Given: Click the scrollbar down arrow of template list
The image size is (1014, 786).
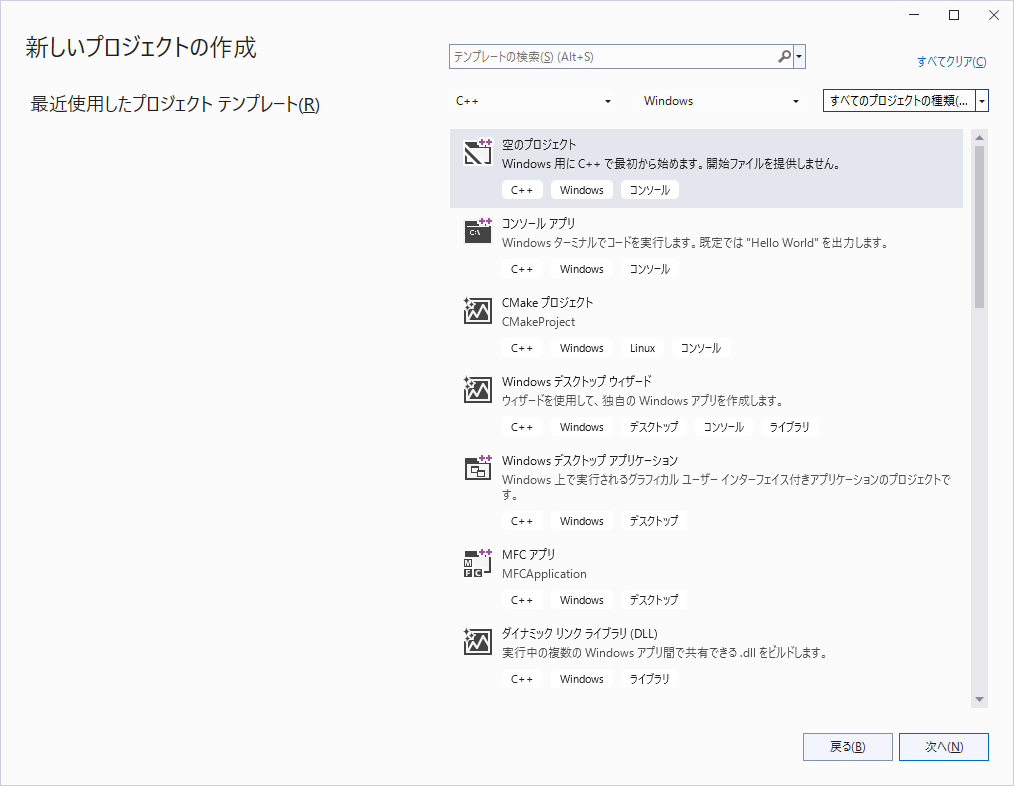Looking at the screenshot, I should tap(979, 699).
